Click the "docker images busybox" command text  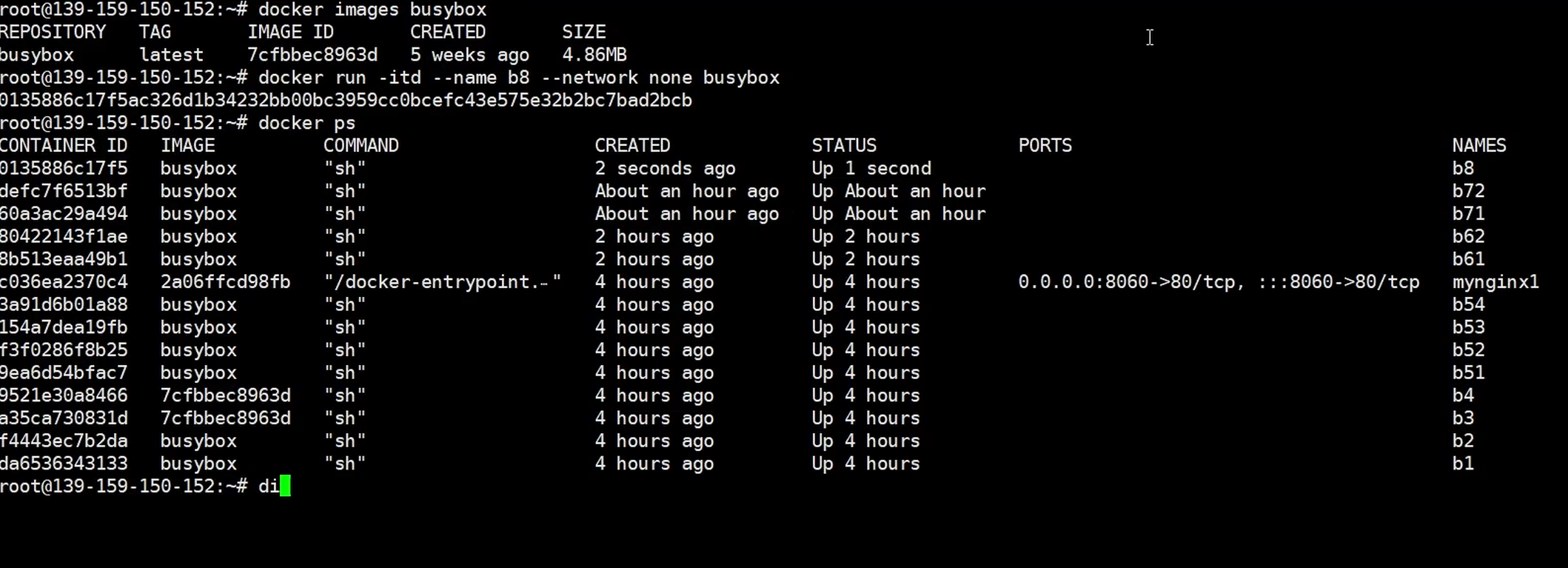(372, 10)
